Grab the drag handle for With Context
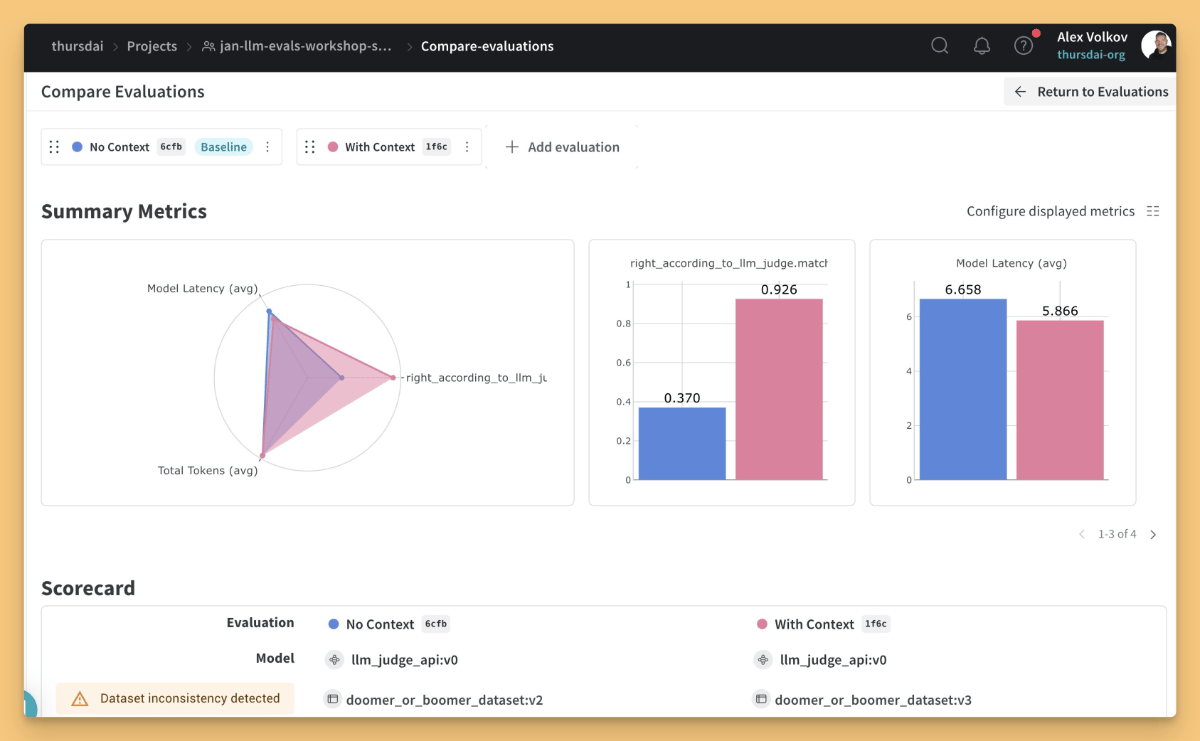 (x=310, y=147)
